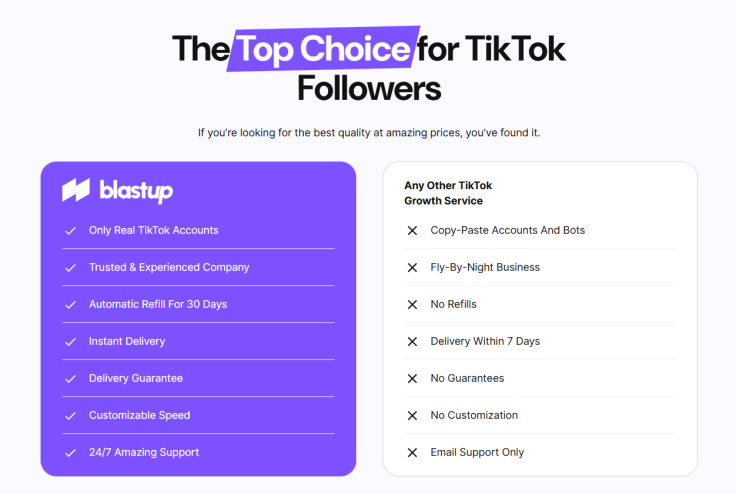
Task: Select X icon next to No Customization
Action: (x=412, y=416)
